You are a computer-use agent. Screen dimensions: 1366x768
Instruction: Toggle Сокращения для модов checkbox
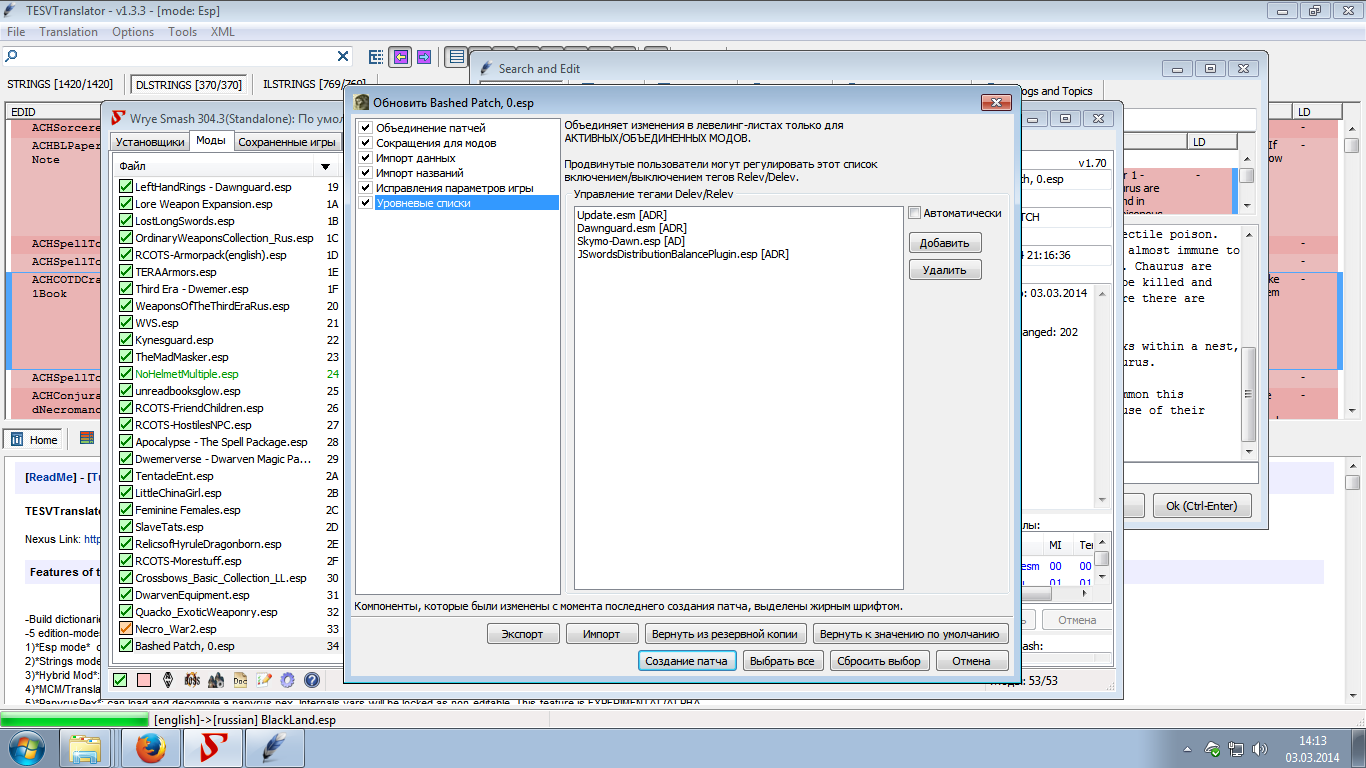pyautogui.click(x=365, y=143)
